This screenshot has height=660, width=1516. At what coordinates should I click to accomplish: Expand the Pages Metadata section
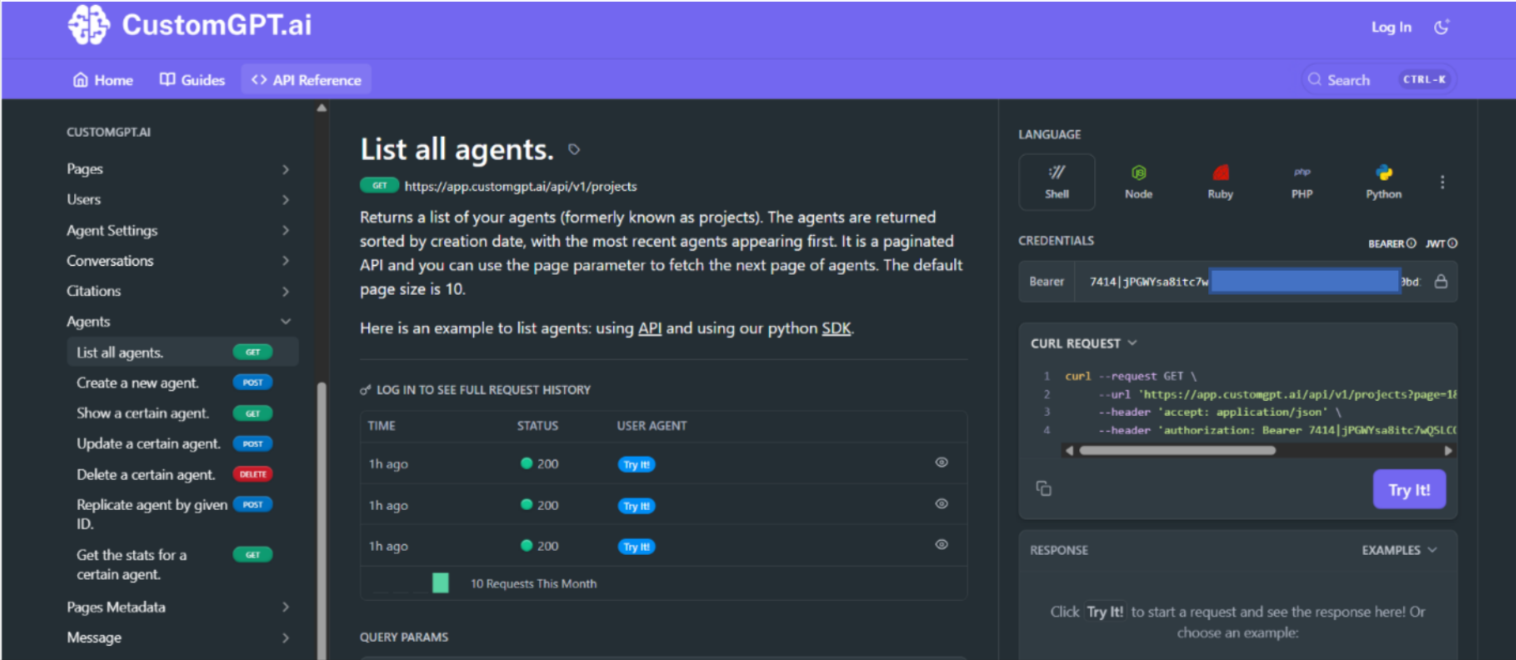[178, 607]
